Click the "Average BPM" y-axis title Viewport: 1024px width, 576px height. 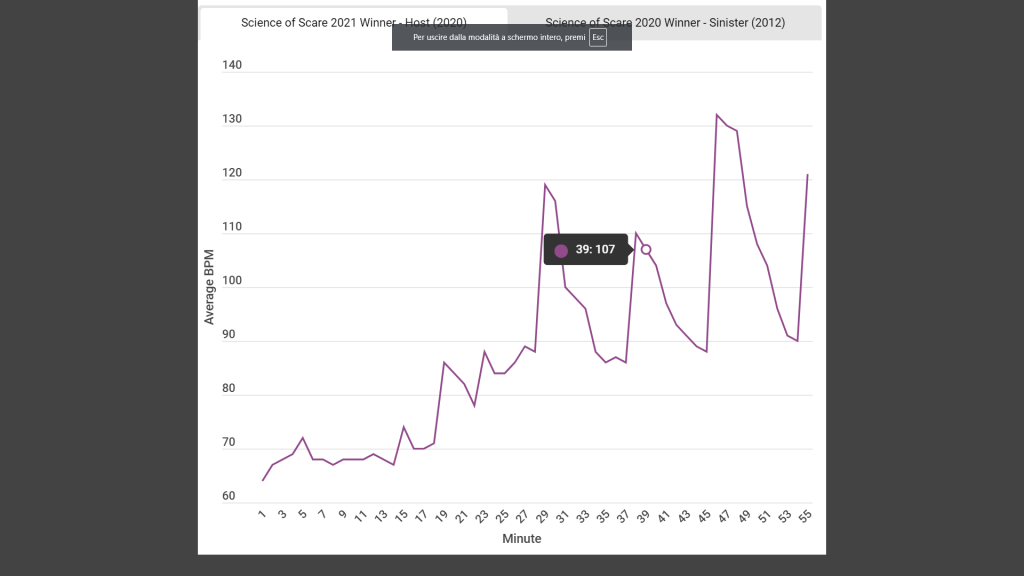tap(210, 287)
